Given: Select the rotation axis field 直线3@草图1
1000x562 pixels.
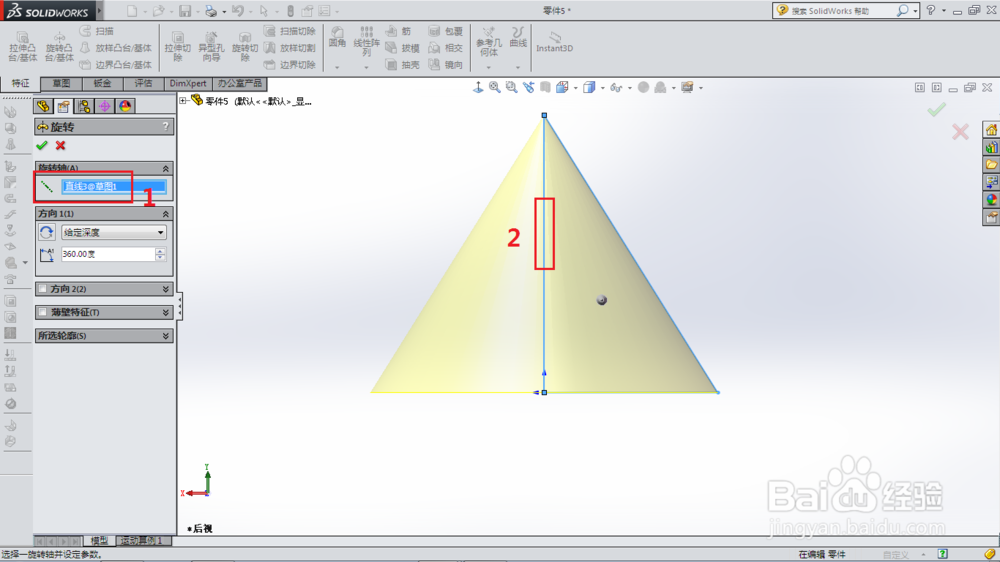Looking at the screenshot, I should point(114,186).
